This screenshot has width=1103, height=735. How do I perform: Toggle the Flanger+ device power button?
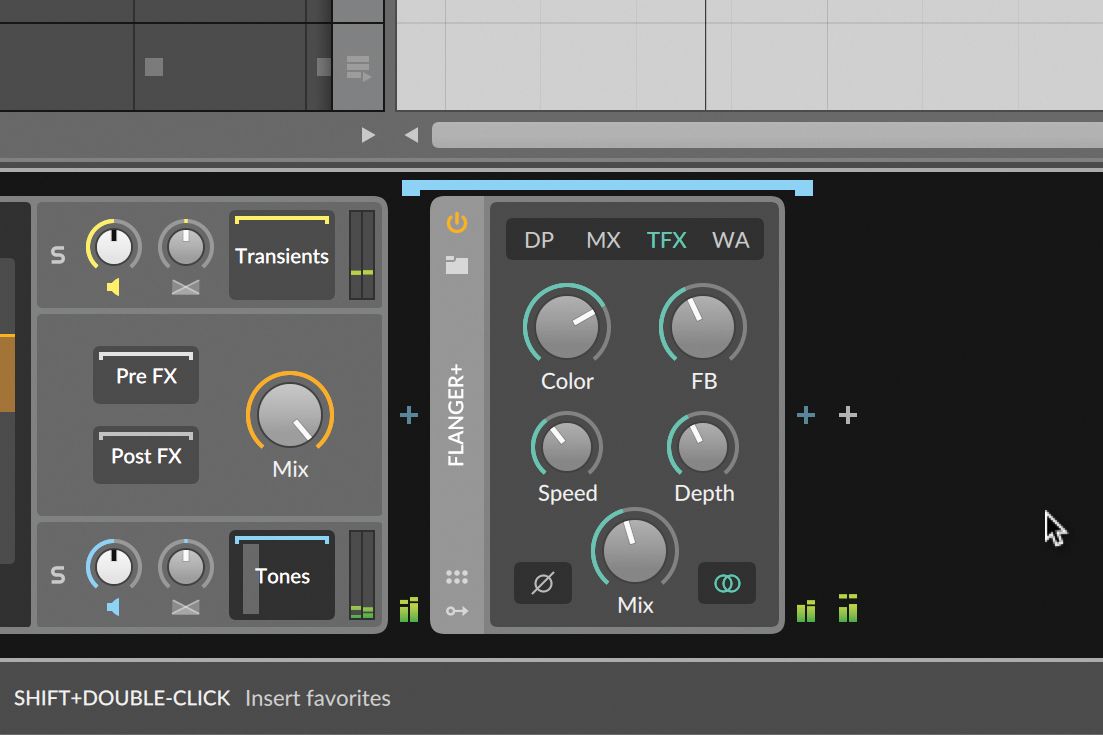click(x=456, y=224)
